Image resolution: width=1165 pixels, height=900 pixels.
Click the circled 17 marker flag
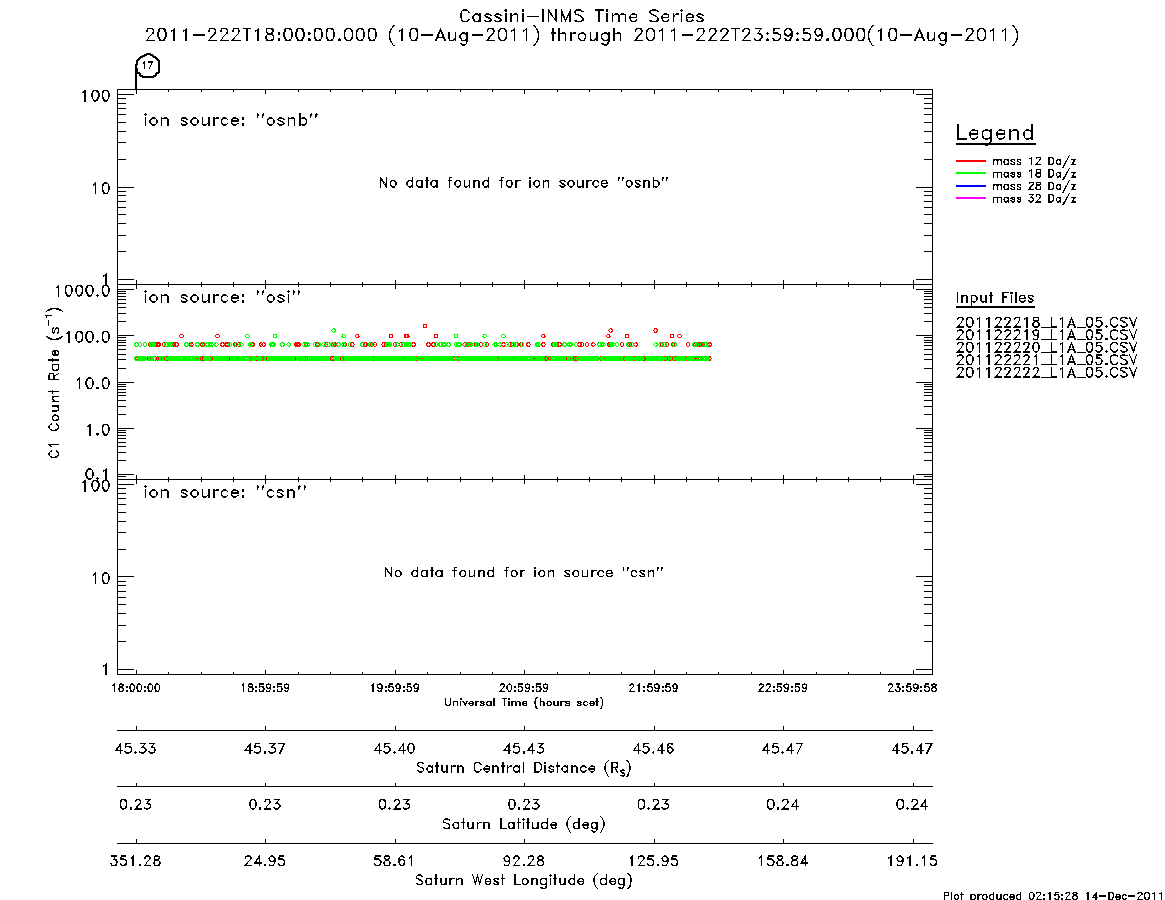[x=148, y=65]
